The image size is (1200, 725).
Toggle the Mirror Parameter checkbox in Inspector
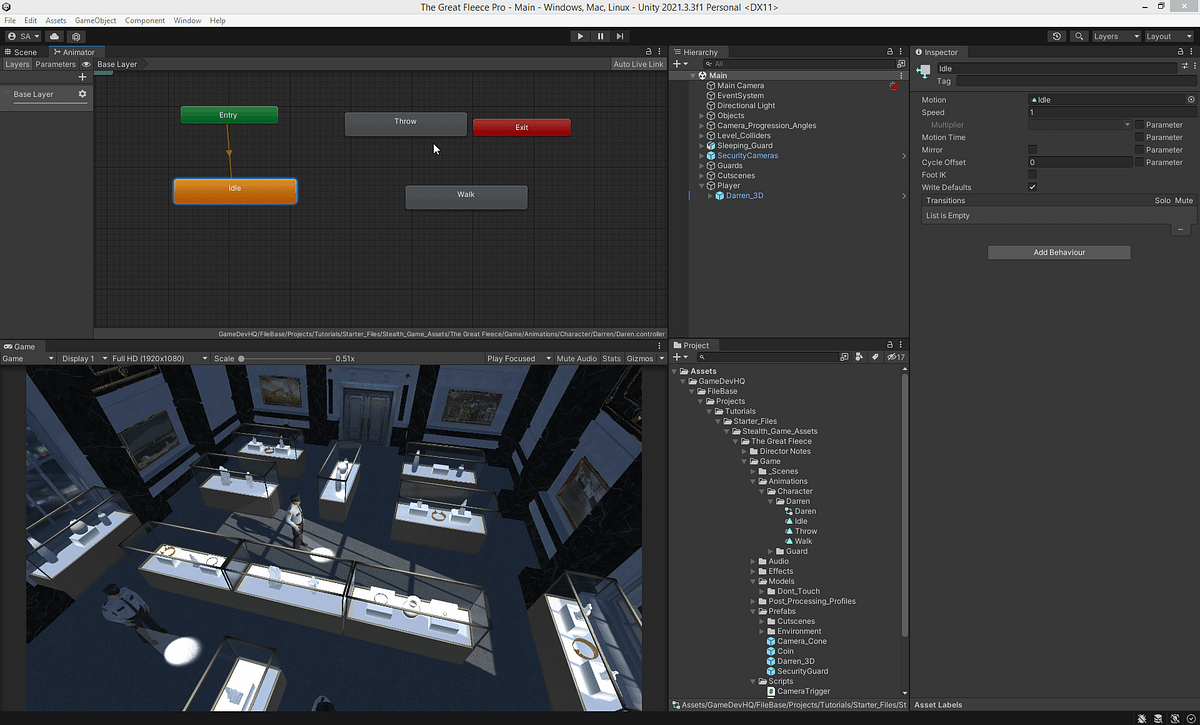[x=1139, y=149]
